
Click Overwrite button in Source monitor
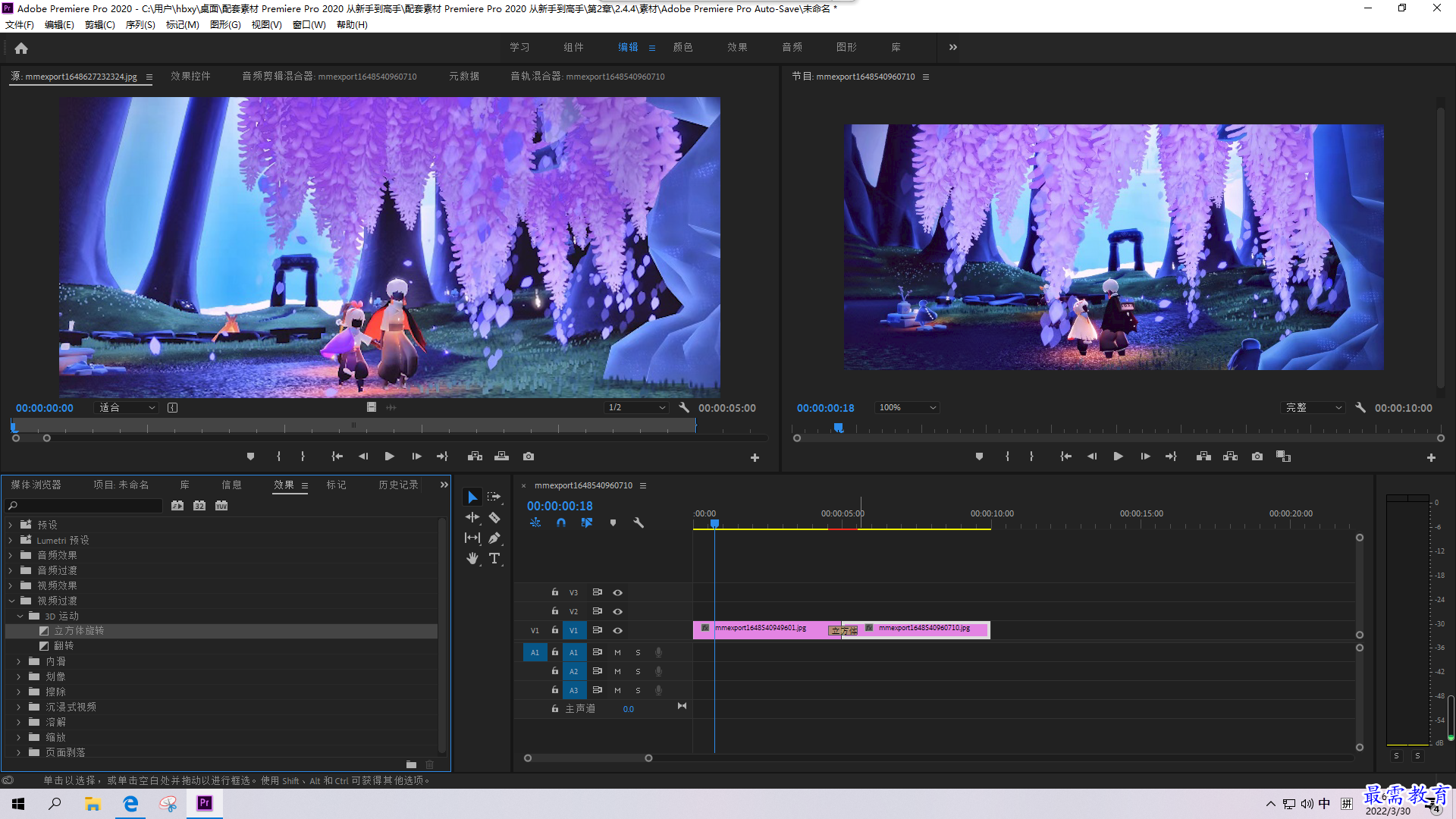pyautogui.click(x=501, y=457)
